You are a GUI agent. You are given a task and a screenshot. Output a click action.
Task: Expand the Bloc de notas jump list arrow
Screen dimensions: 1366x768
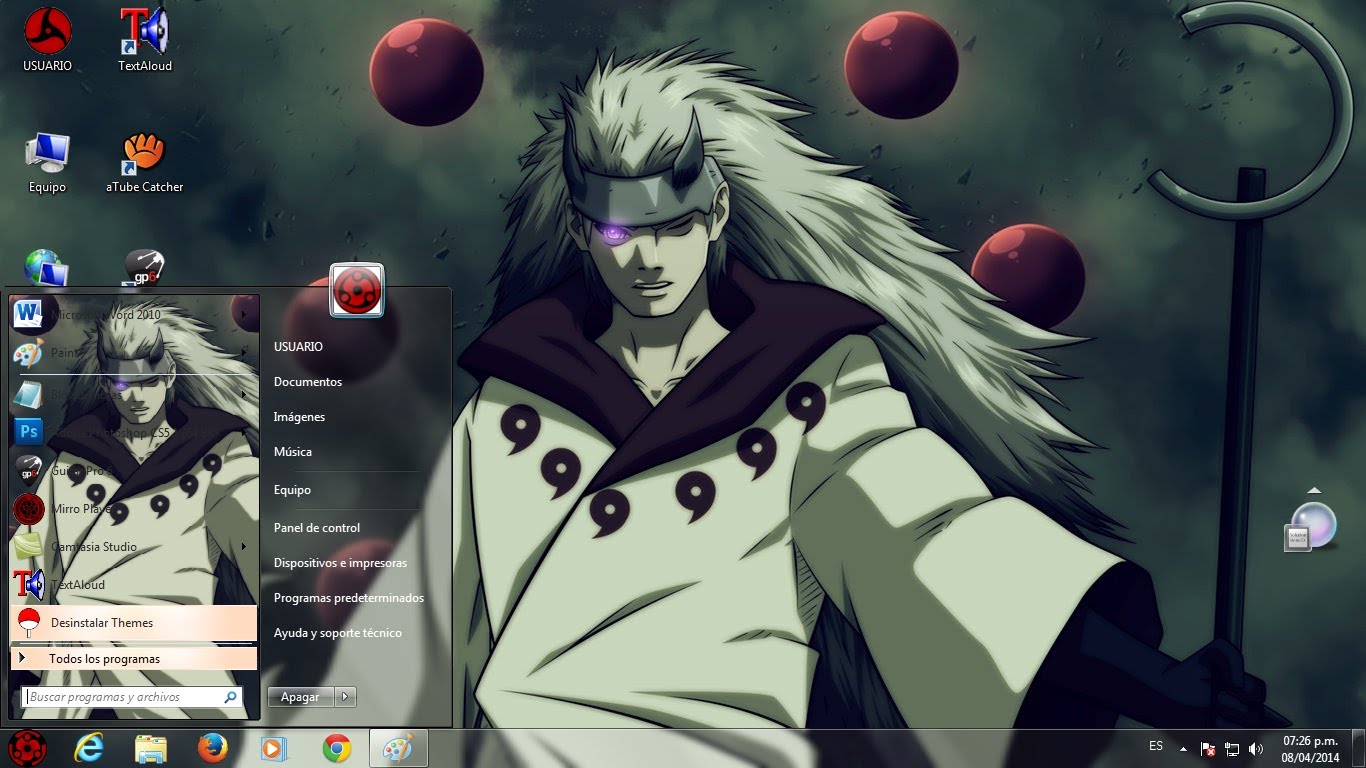click(x=244, y=395)
